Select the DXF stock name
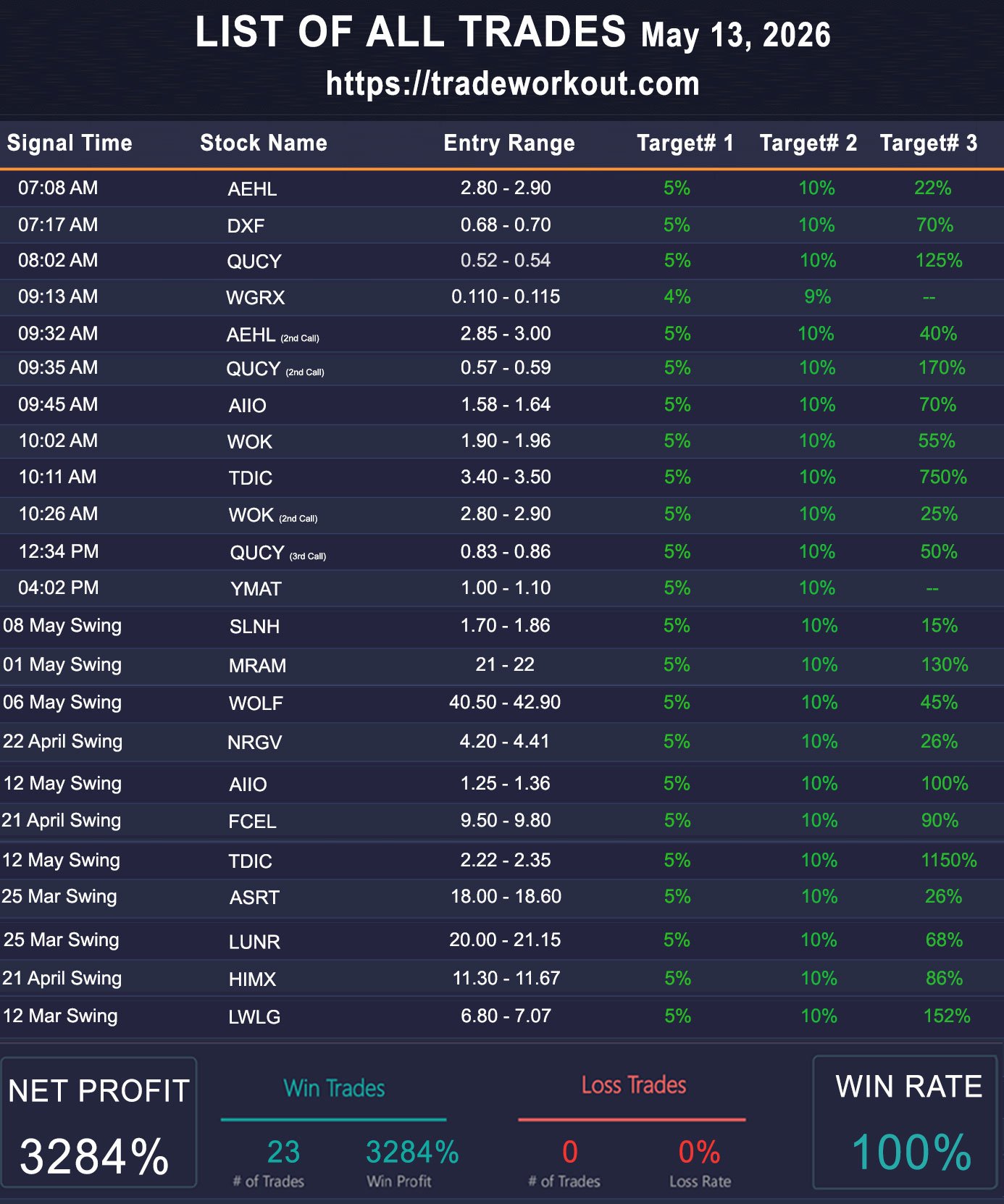 pyautogui.click(x=246, y=226)
